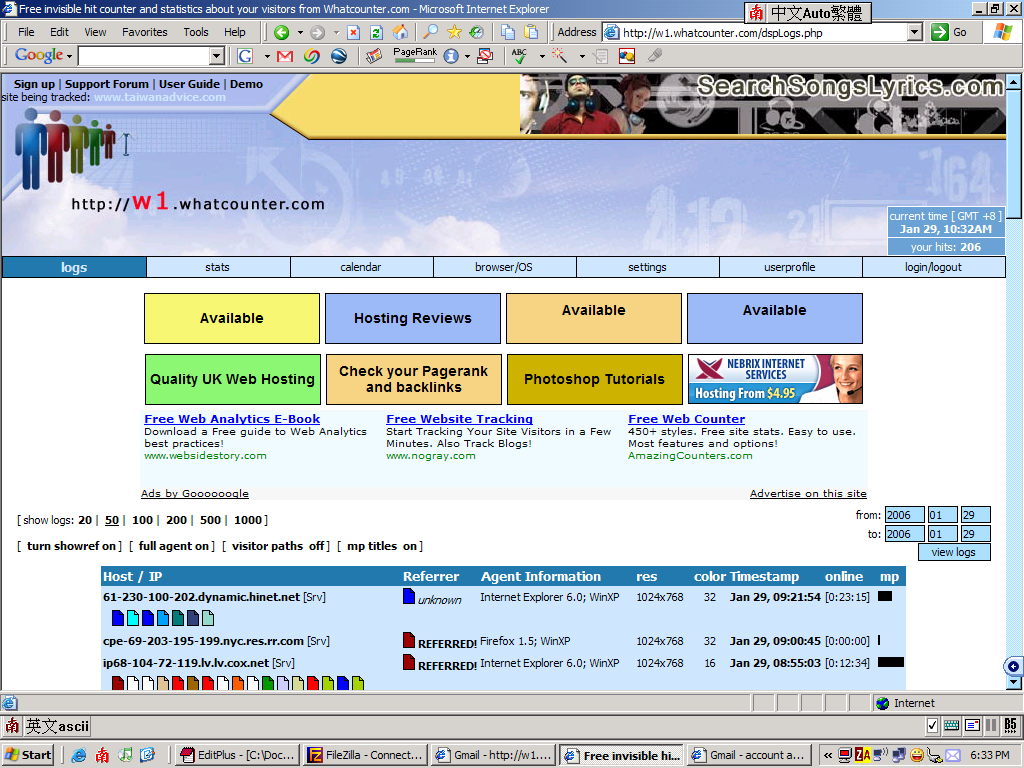Open the 'Free Web Analytics E-Book' link
The image size is (1024, 768).
pyautogui.click(x=232, y=419)
